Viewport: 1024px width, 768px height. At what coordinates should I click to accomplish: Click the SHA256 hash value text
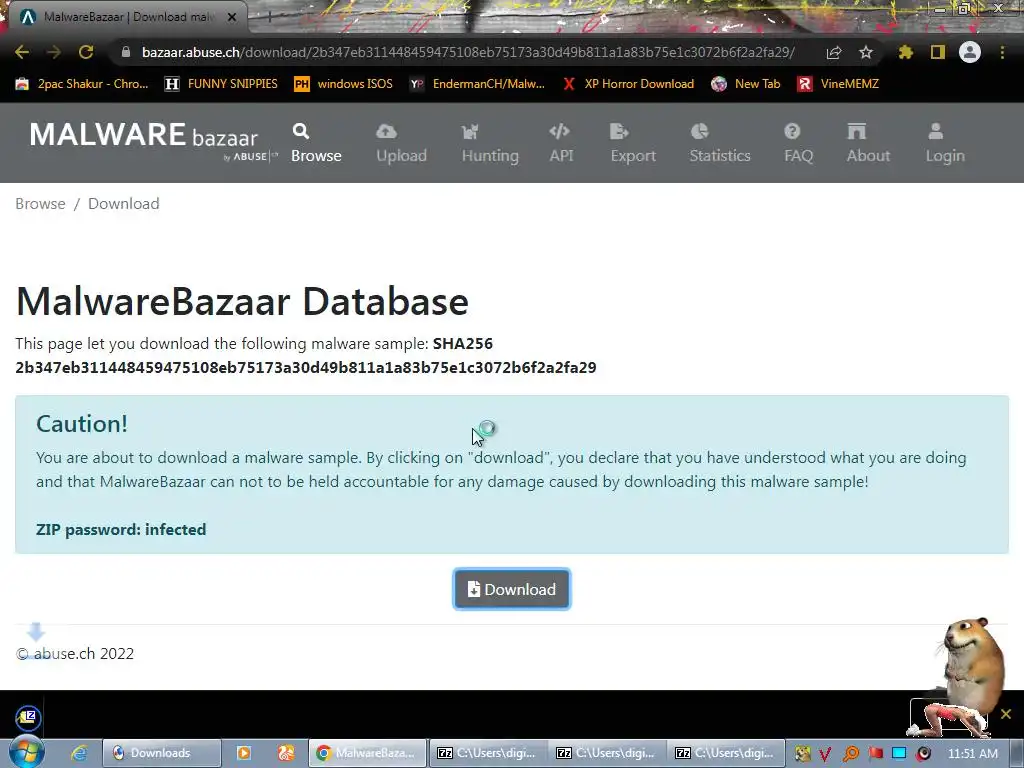tap(306, 368)
